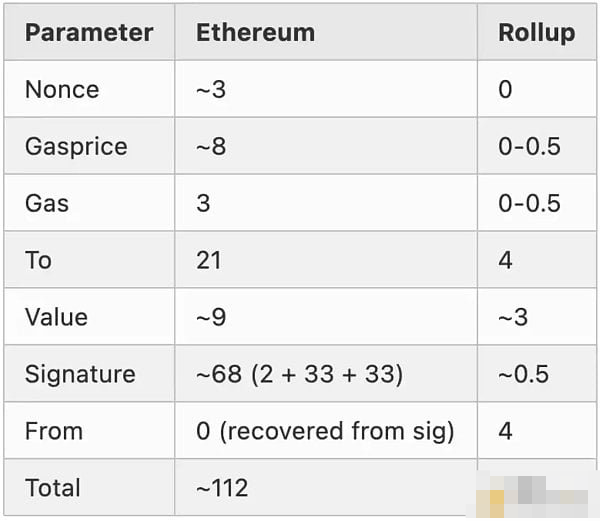Select the "0 (recovered from sig)" cell
The width and height of the screenshot is (600, 521).
coord(325,431)
